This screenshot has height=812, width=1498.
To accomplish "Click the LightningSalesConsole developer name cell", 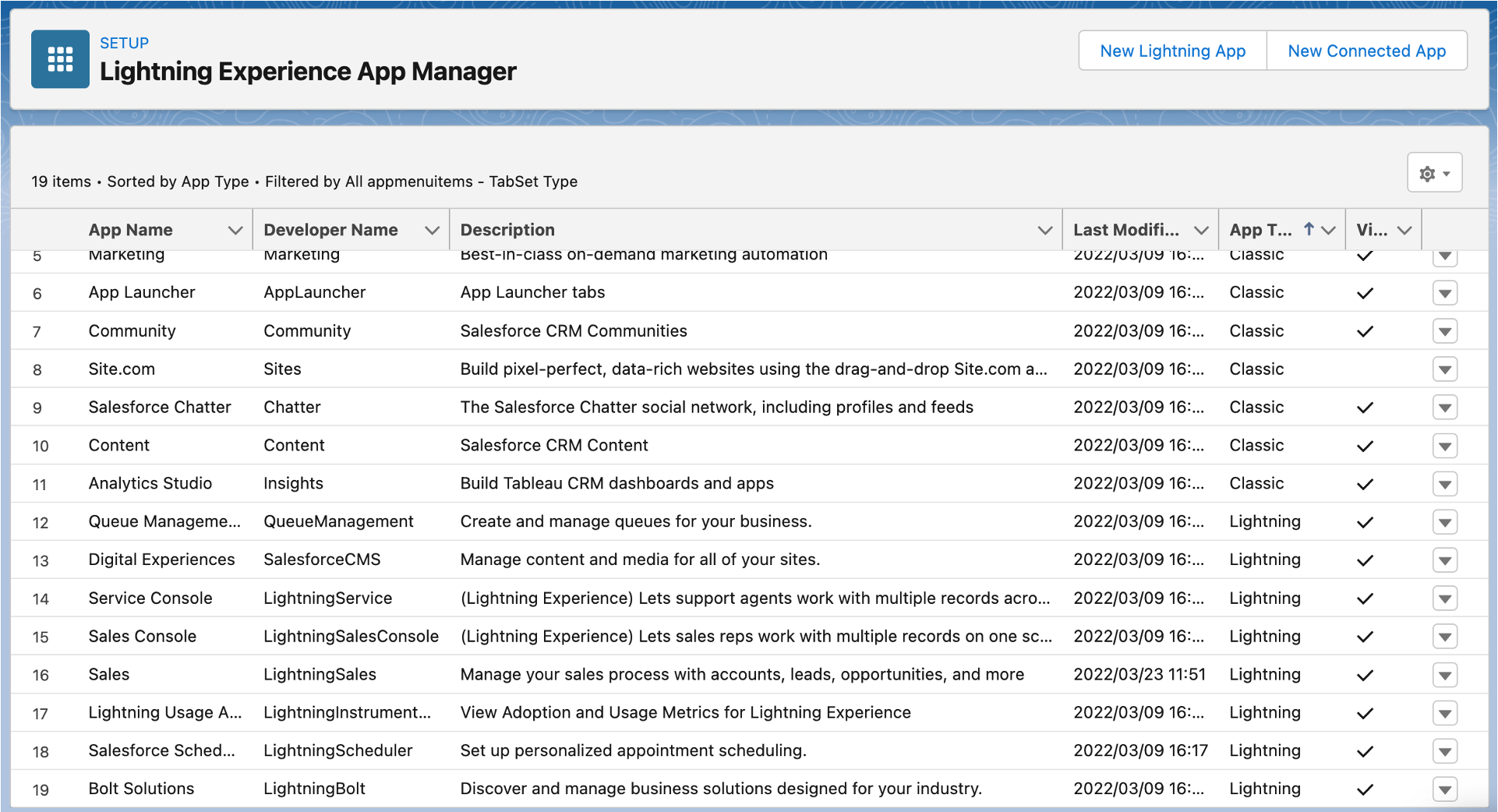I will click(351, 636).
